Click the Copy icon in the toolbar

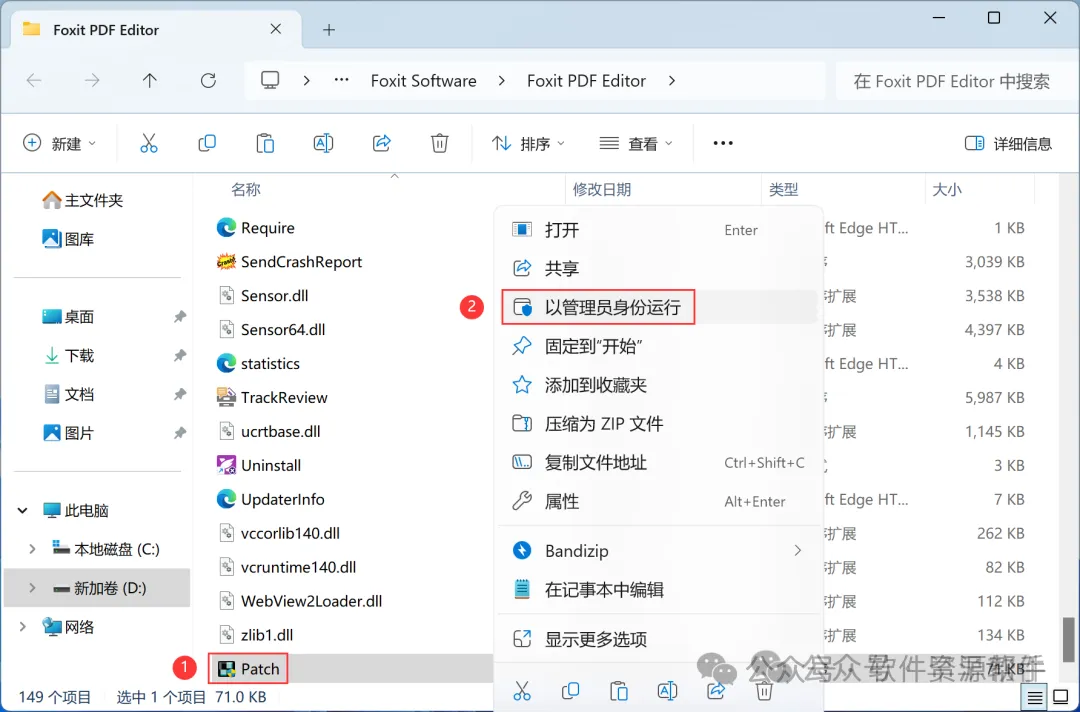tap(207, 143)
